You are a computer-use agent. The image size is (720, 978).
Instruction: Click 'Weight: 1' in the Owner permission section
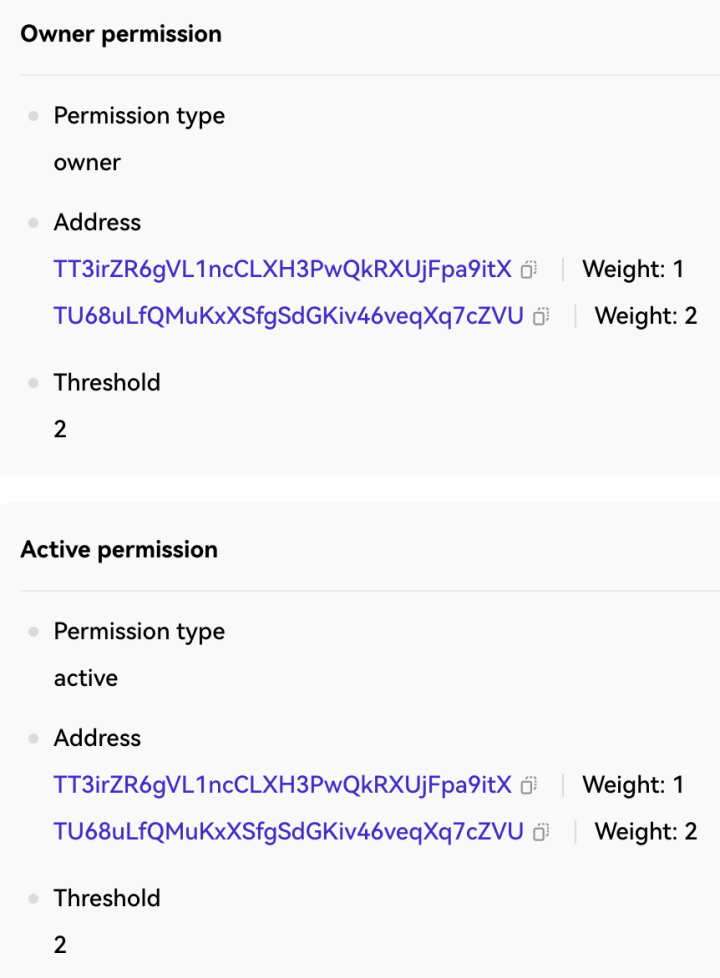click(633, 269)
